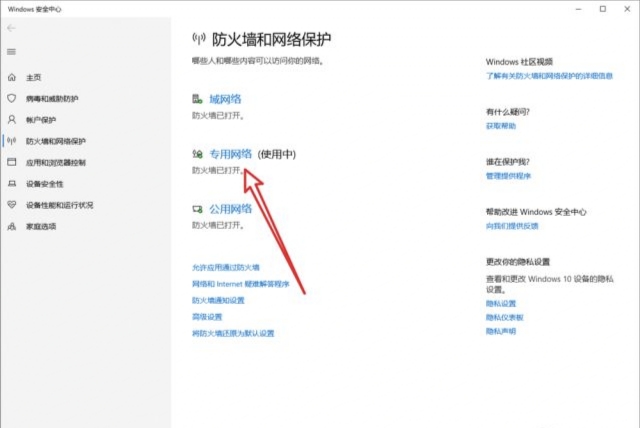Open 主页 in the sidebar
Image resolution: width=640 pixels, height=428 pixels.
33,78
